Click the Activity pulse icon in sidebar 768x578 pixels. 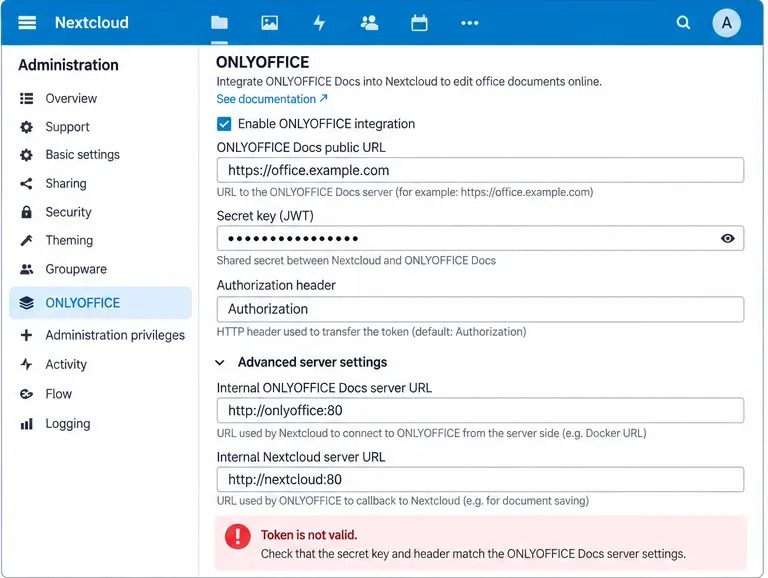click(x=26, y=364)
